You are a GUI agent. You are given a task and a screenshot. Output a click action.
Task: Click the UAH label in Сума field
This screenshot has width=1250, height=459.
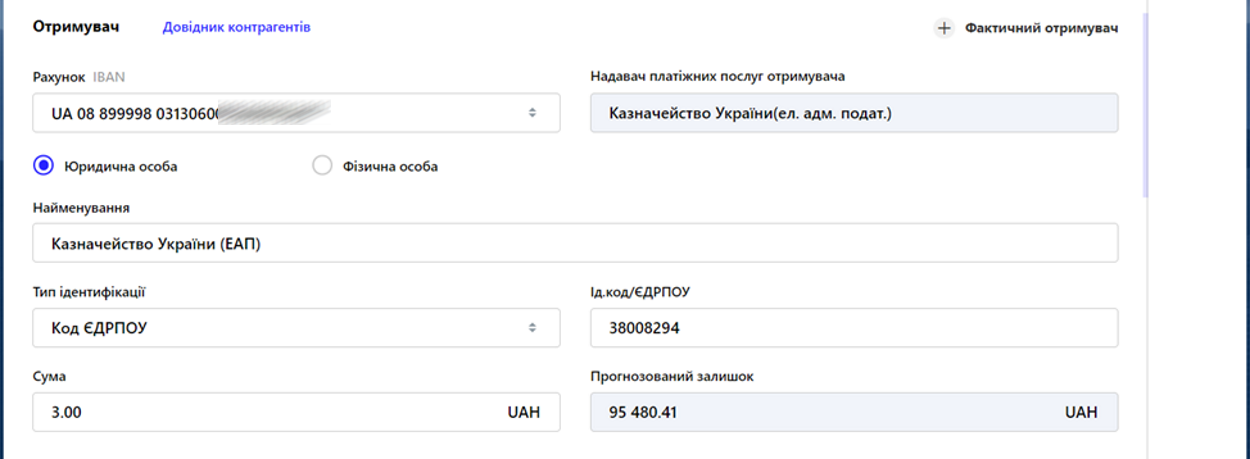click(524, 412)
